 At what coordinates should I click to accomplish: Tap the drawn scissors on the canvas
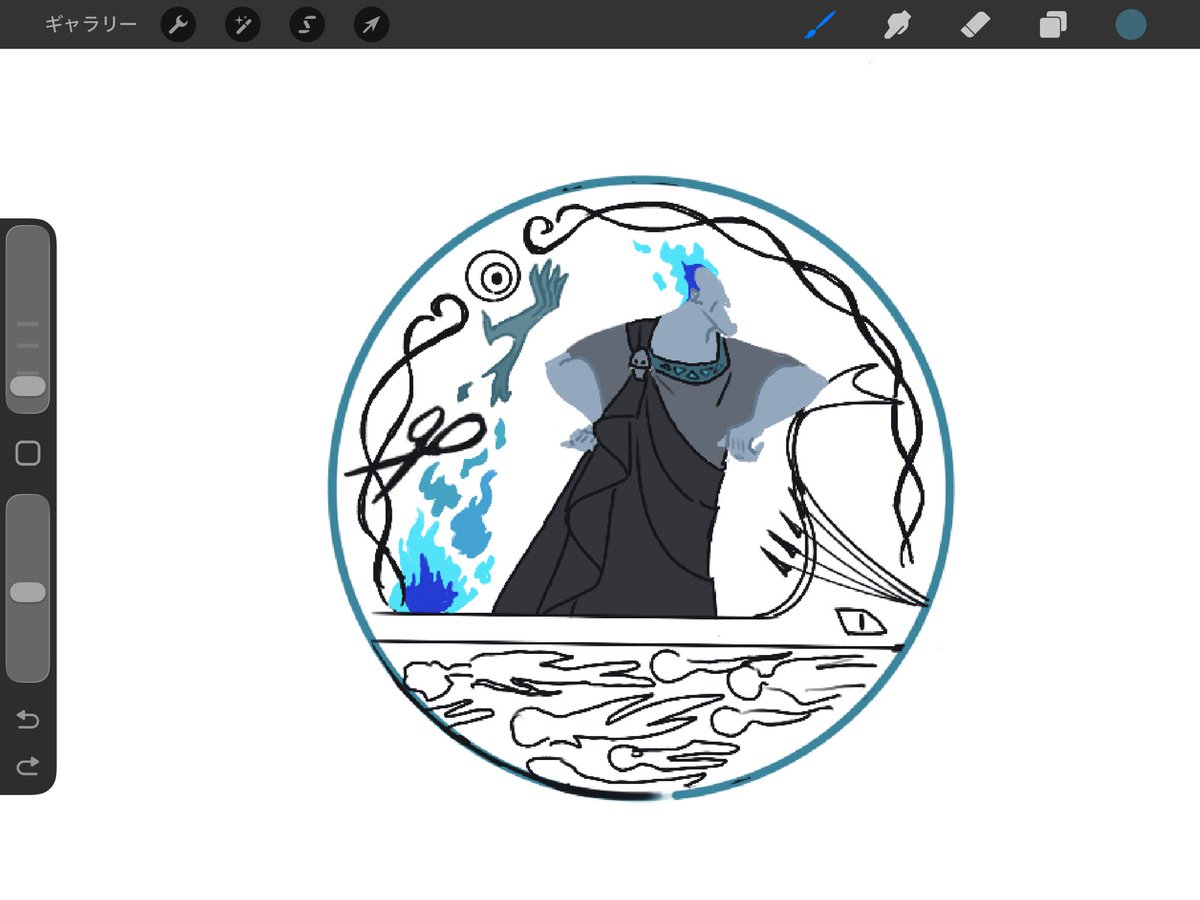pyautogui.click(x=415, y=453)
